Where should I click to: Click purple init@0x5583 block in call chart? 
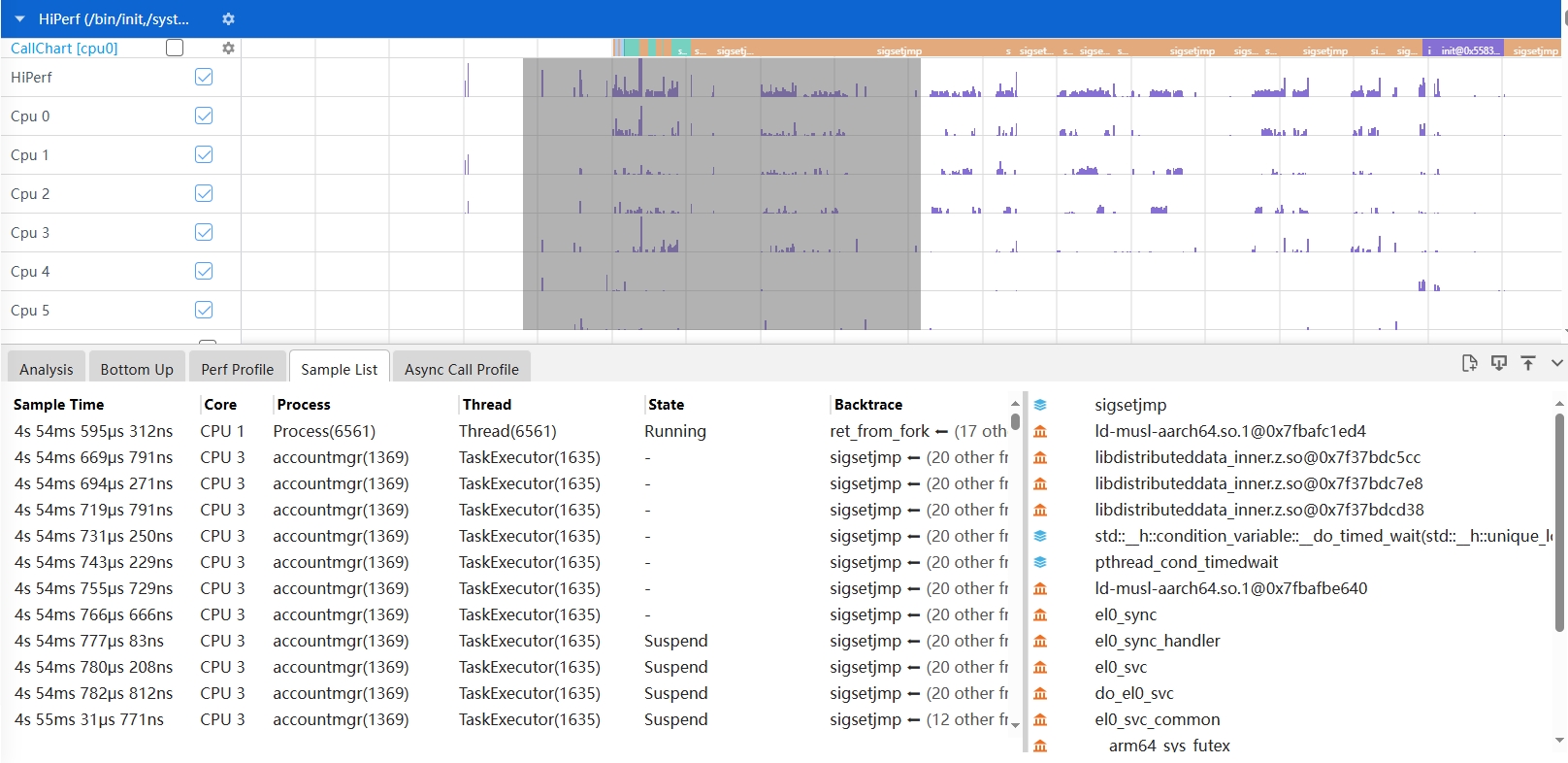tap(1463, 50)
